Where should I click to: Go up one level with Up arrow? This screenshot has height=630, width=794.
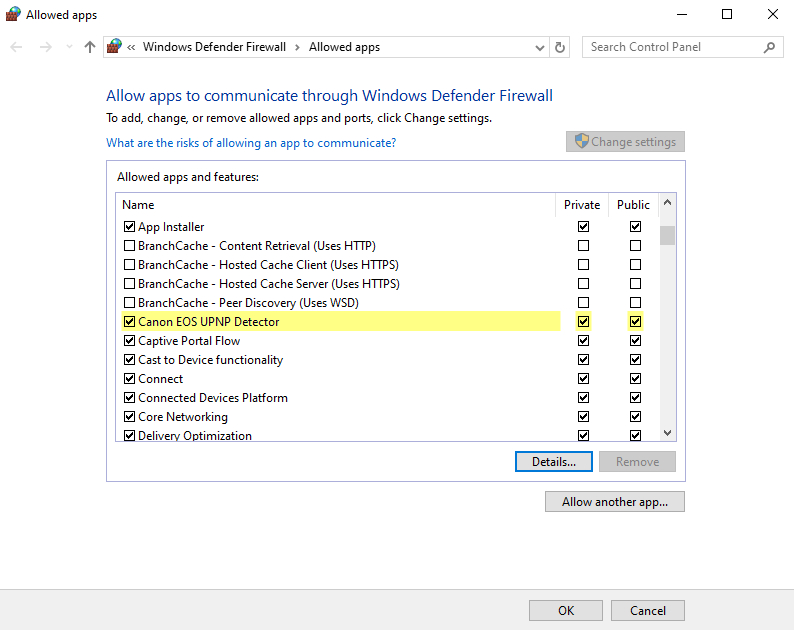[90, 47]
